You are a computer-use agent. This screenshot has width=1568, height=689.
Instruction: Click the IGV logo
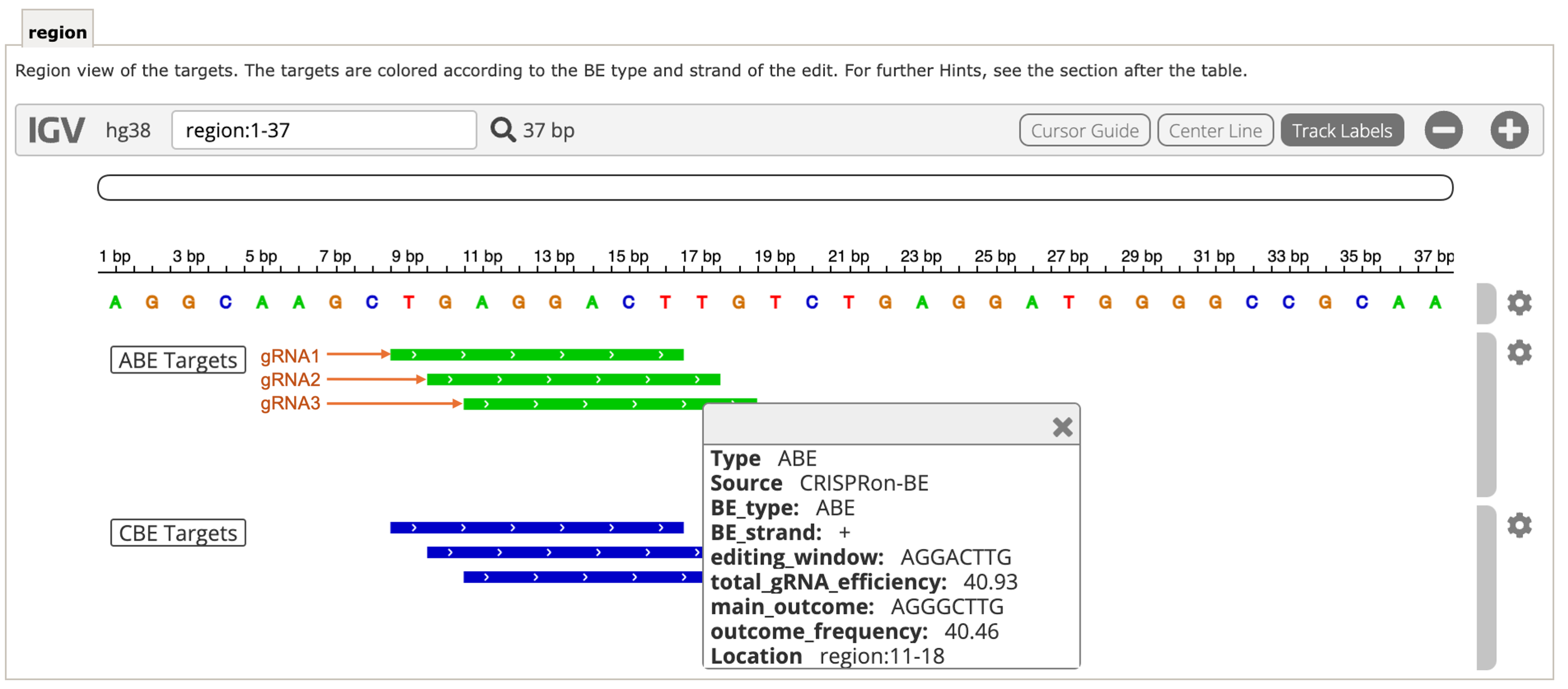tap(56, 130)
